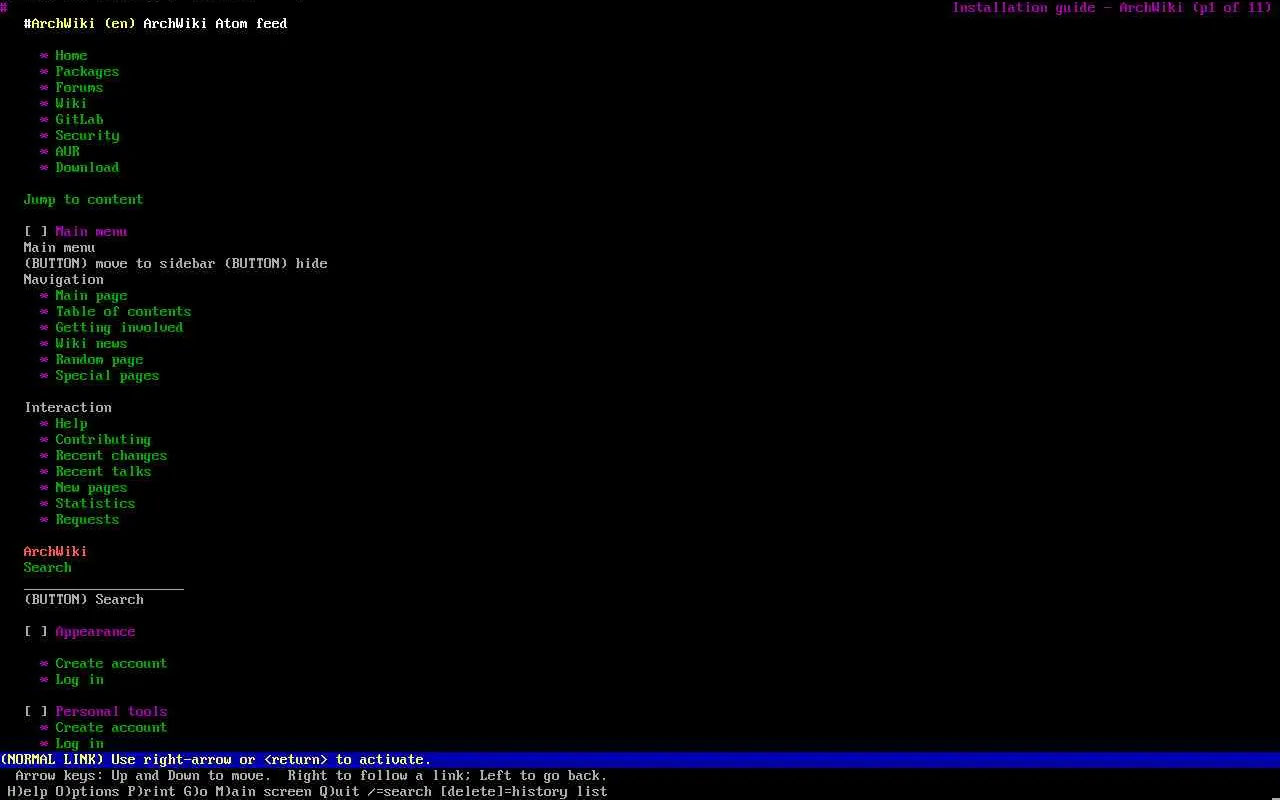This screenshot has width=1280, height=800.
Task: Follow the Wiki link in the top list
Action: tap(71, 103)
